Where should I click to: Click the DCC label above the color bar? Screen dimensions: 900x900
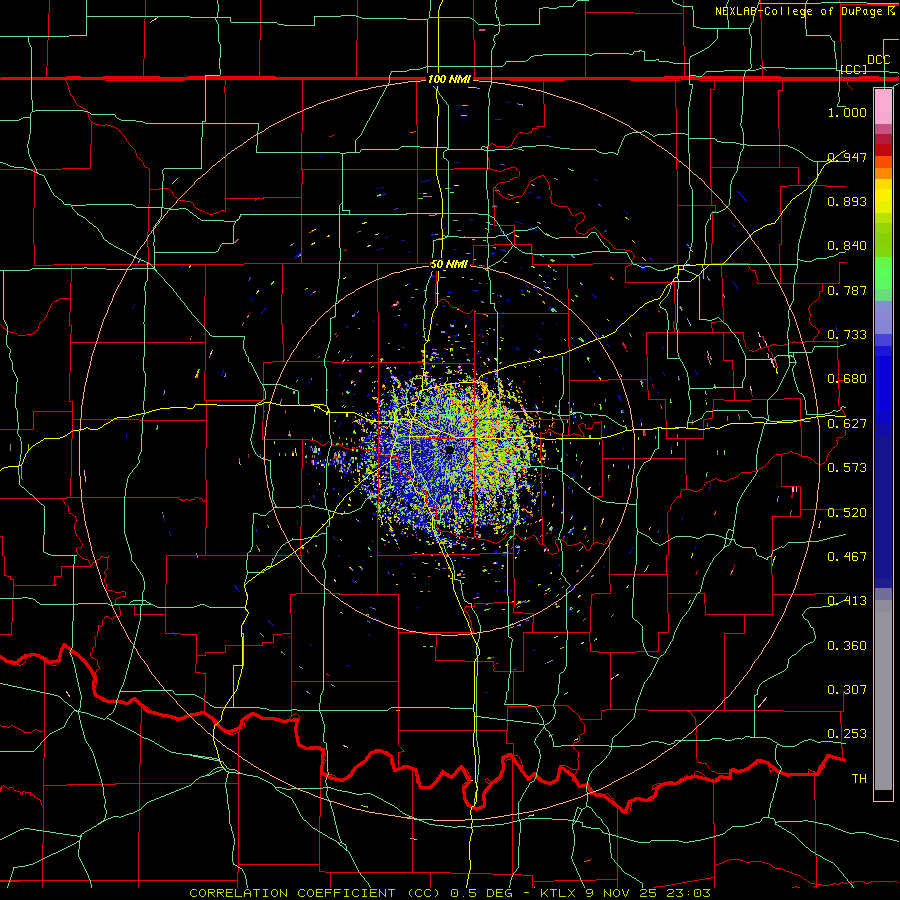[x=878, y=60]
